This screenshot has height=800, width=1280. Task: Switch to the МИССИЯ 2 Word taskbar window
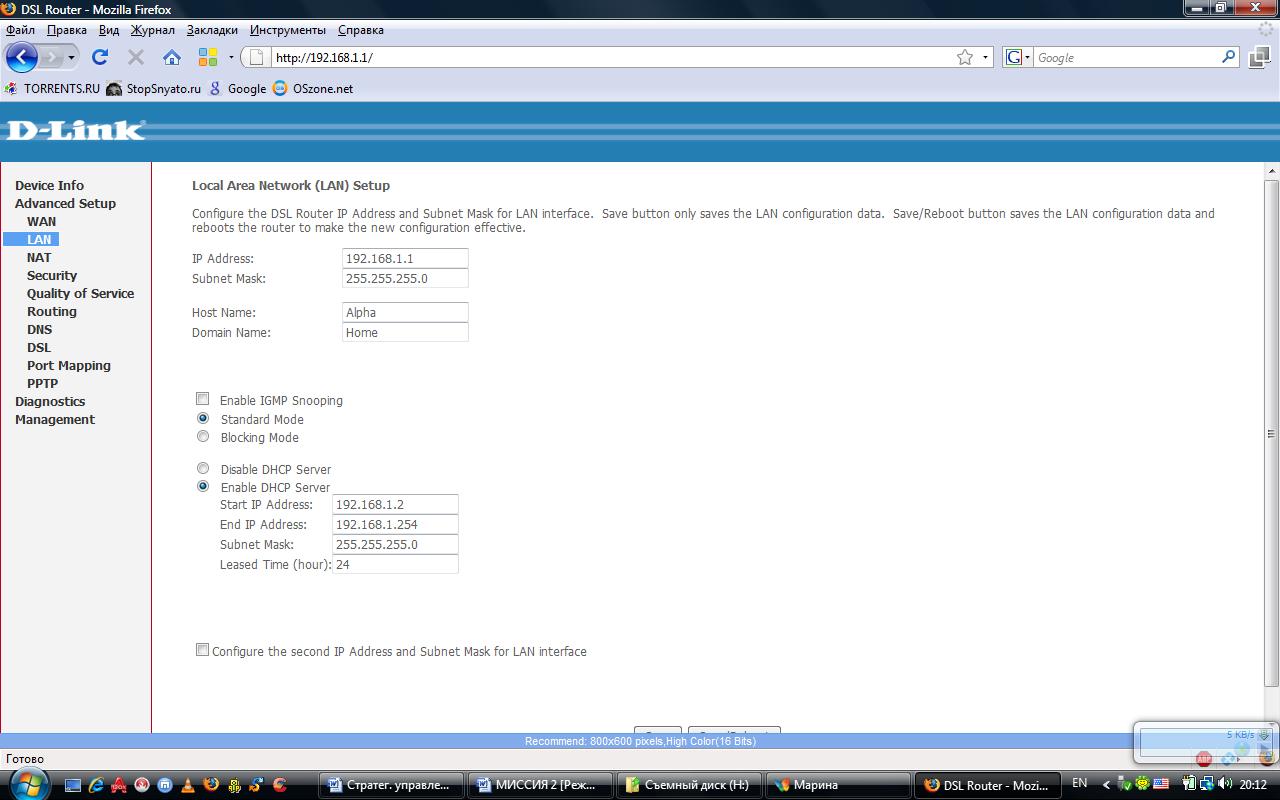click(x=541, y=785)
